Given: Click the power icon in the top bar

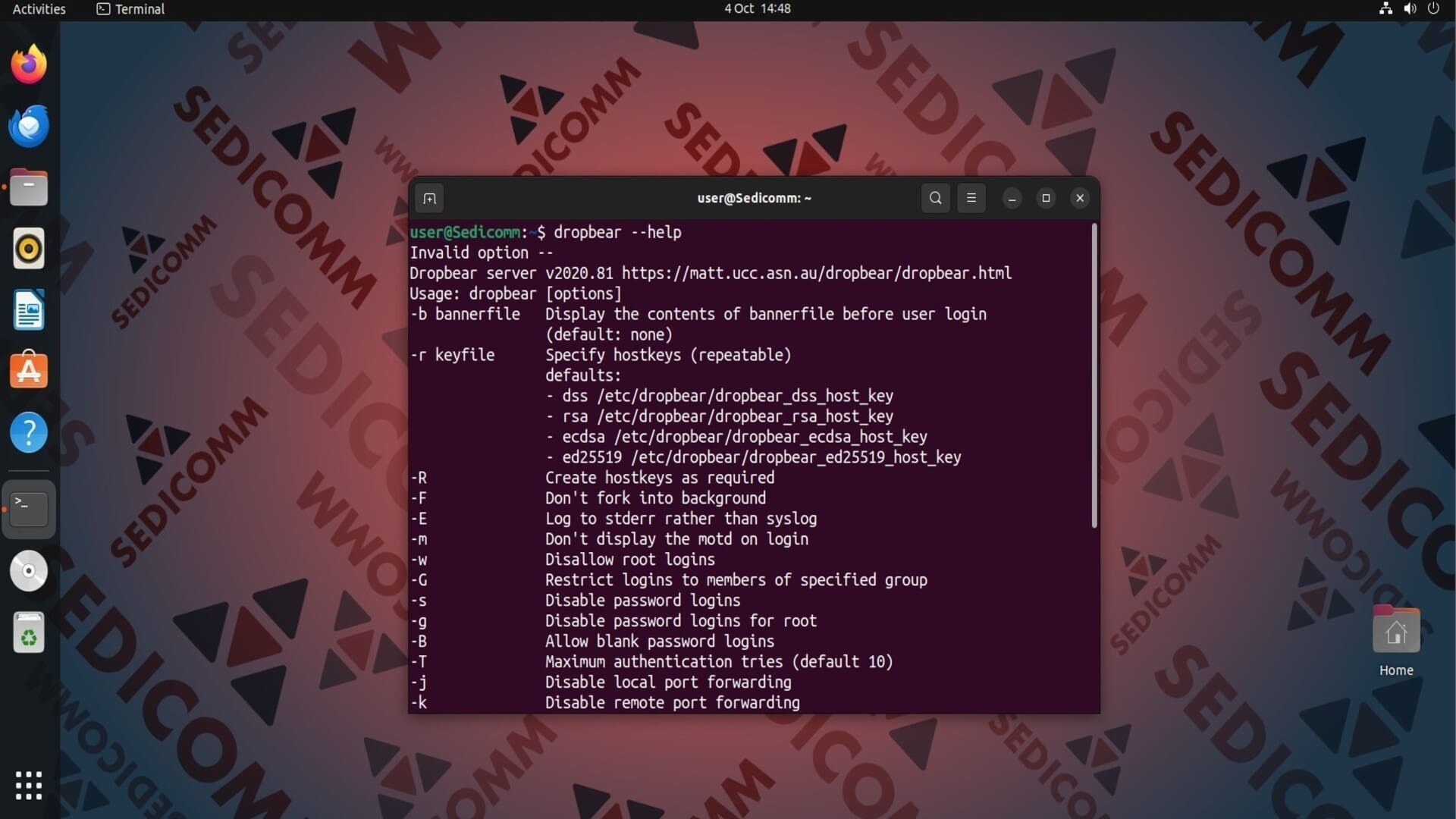Looking at the screenshot, I should point(1433,9).
